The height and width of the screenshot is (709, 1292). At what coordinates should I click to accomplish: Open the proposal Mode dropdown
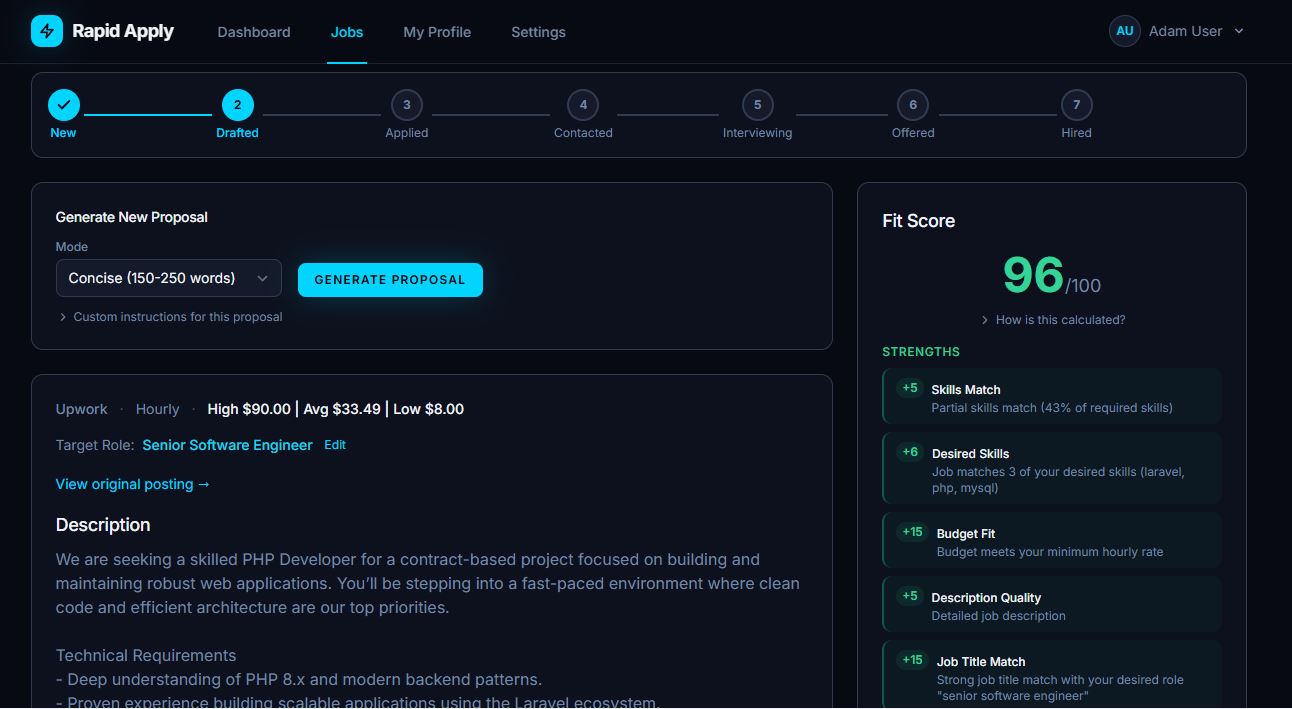pyautogui.click(x=168, y=279)
